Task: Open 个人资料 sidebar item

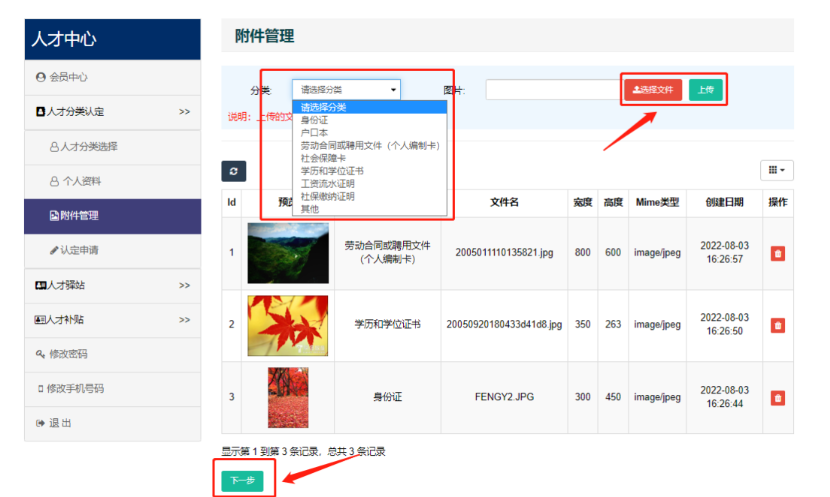Action: (112, 181)
